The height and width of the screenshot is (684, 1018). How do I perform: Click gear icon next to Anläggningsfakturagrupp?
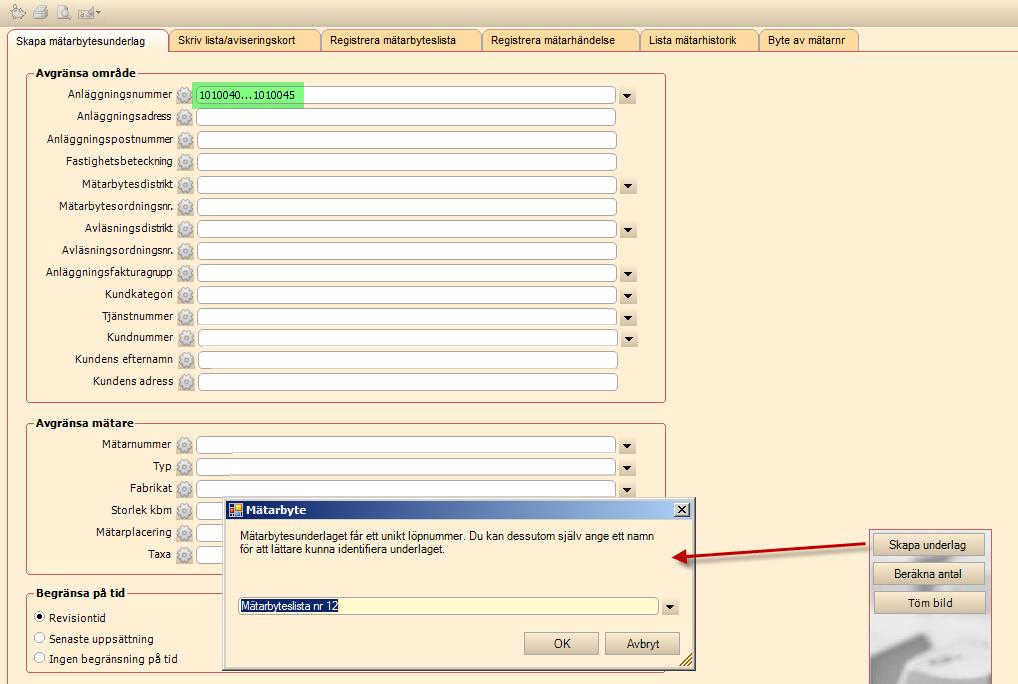[186, 273]
